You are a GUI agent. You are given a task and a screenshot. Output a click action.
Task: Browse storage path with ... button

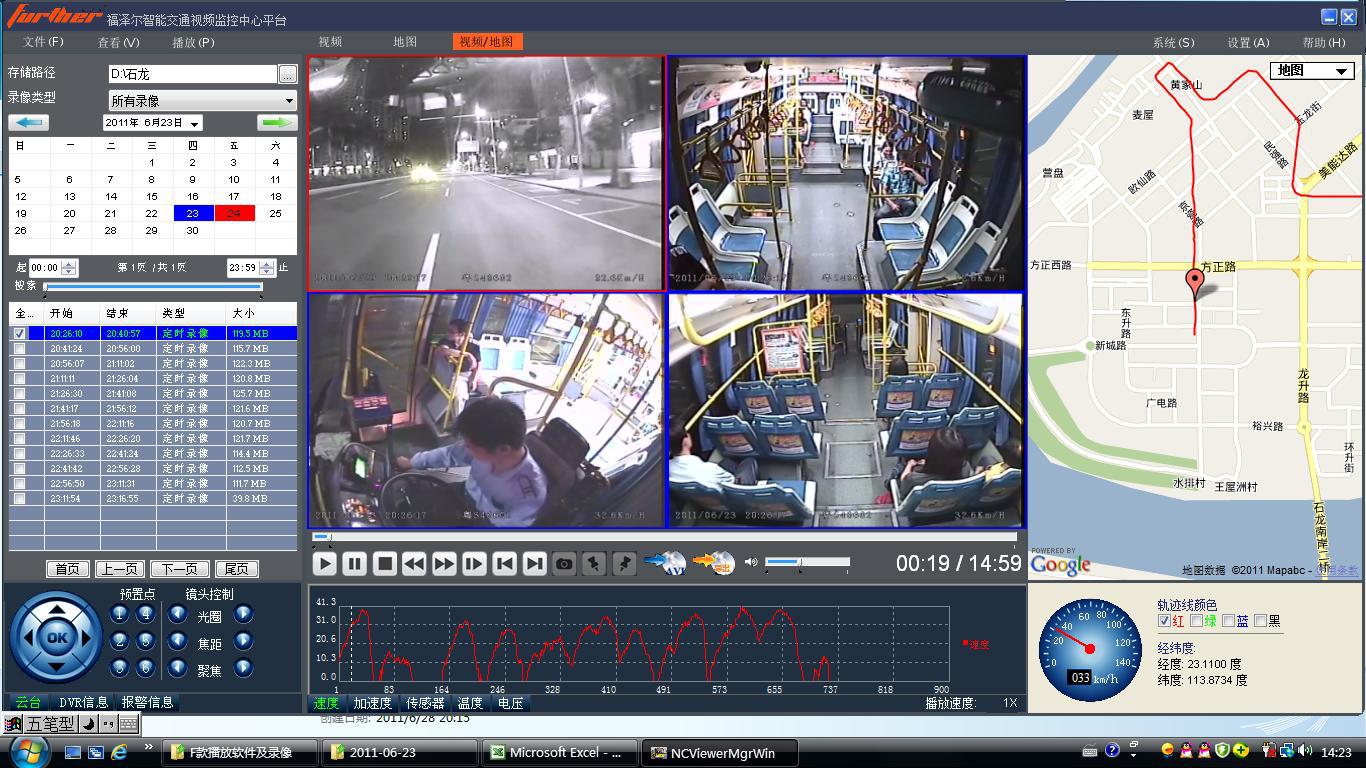(x=288, y=74)
